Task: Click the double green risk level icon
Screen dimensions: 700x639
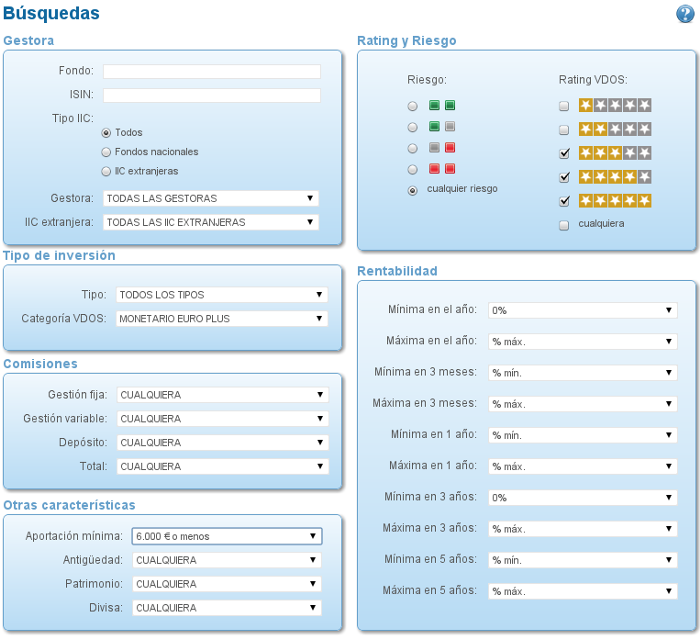Action: click(x=442, y=105)
